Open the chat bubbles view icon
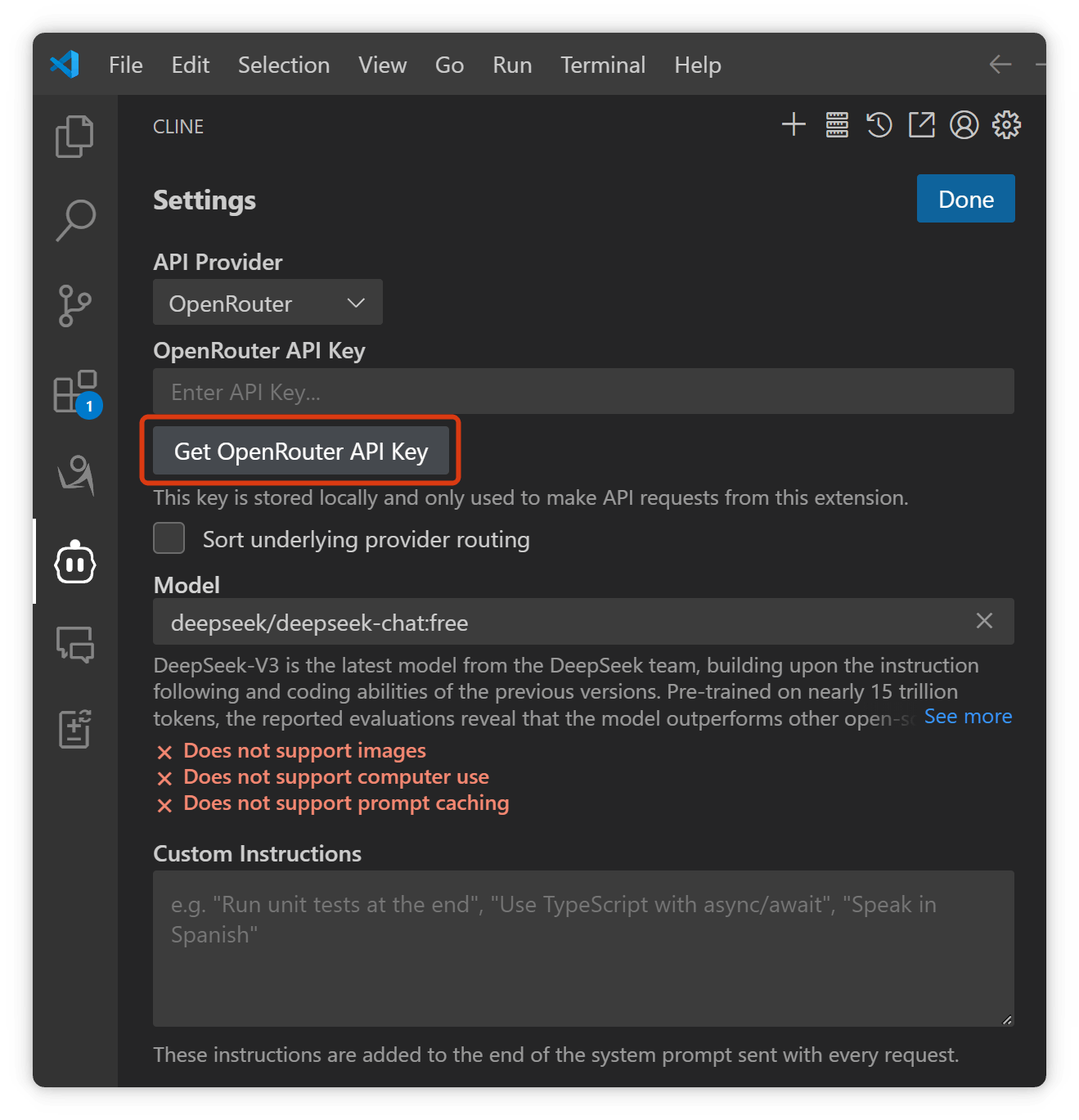 [75, 645]
